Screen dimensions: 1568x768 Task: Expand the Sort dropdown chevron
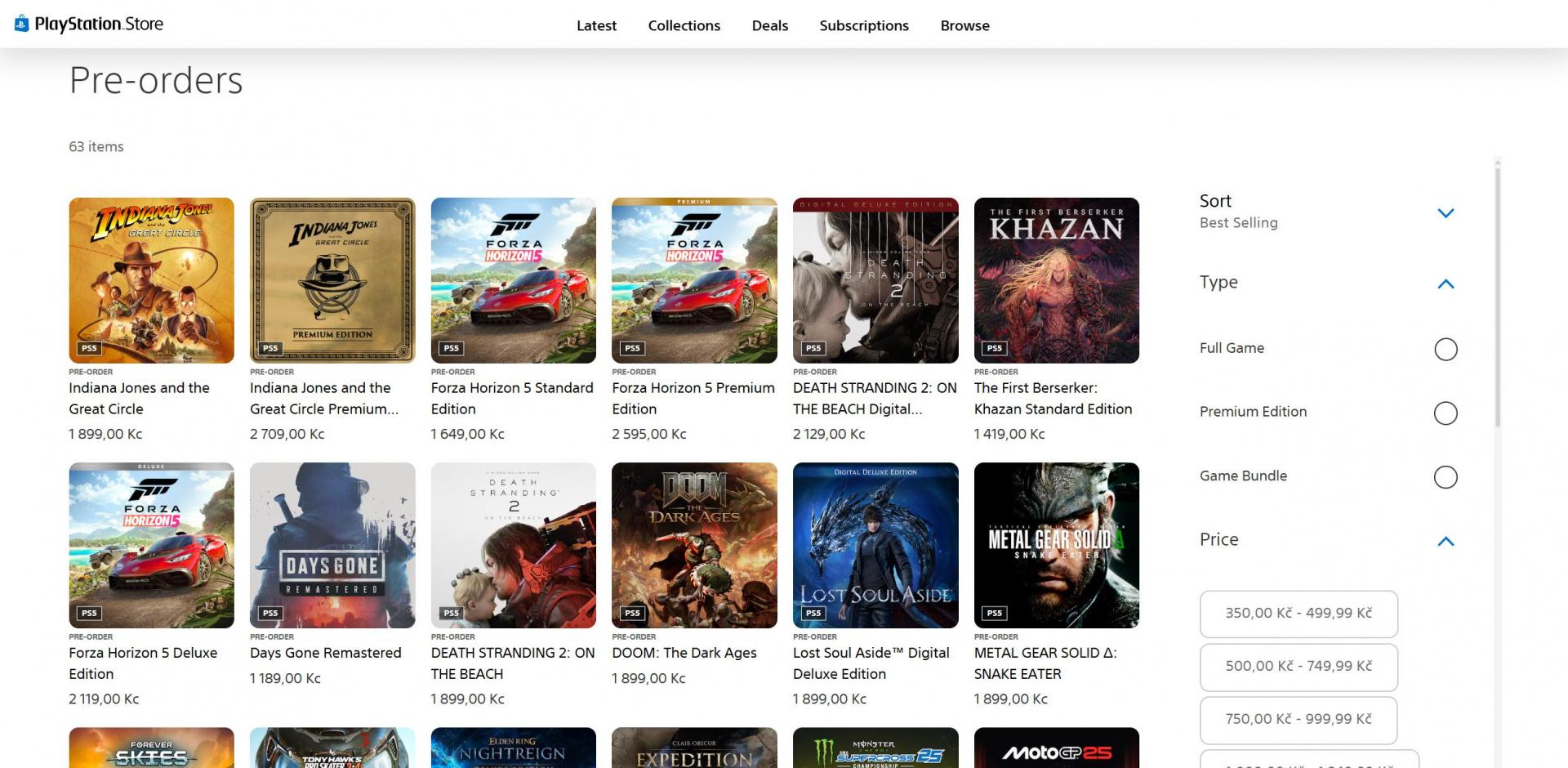[x=1445, y=213]
